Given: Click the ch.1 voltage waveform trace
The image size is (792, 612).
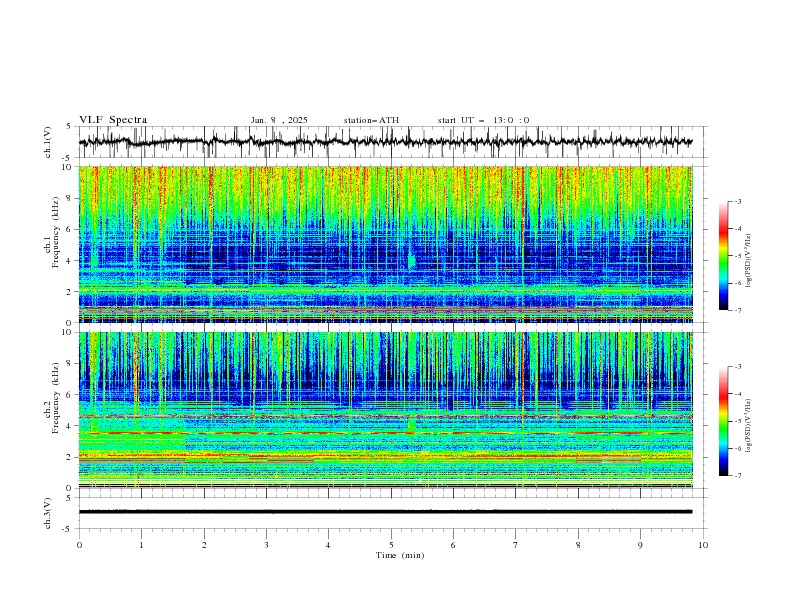Looking at the screenshot, I should pyautogui.click(x=385, y=142).
